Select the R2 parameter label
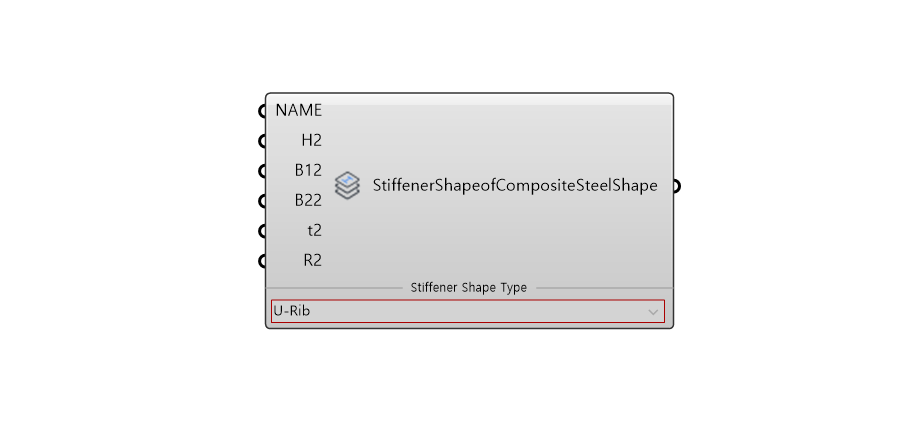Image resolution: width=921 pixels, height=421 pixels. [x=312, y=261]
